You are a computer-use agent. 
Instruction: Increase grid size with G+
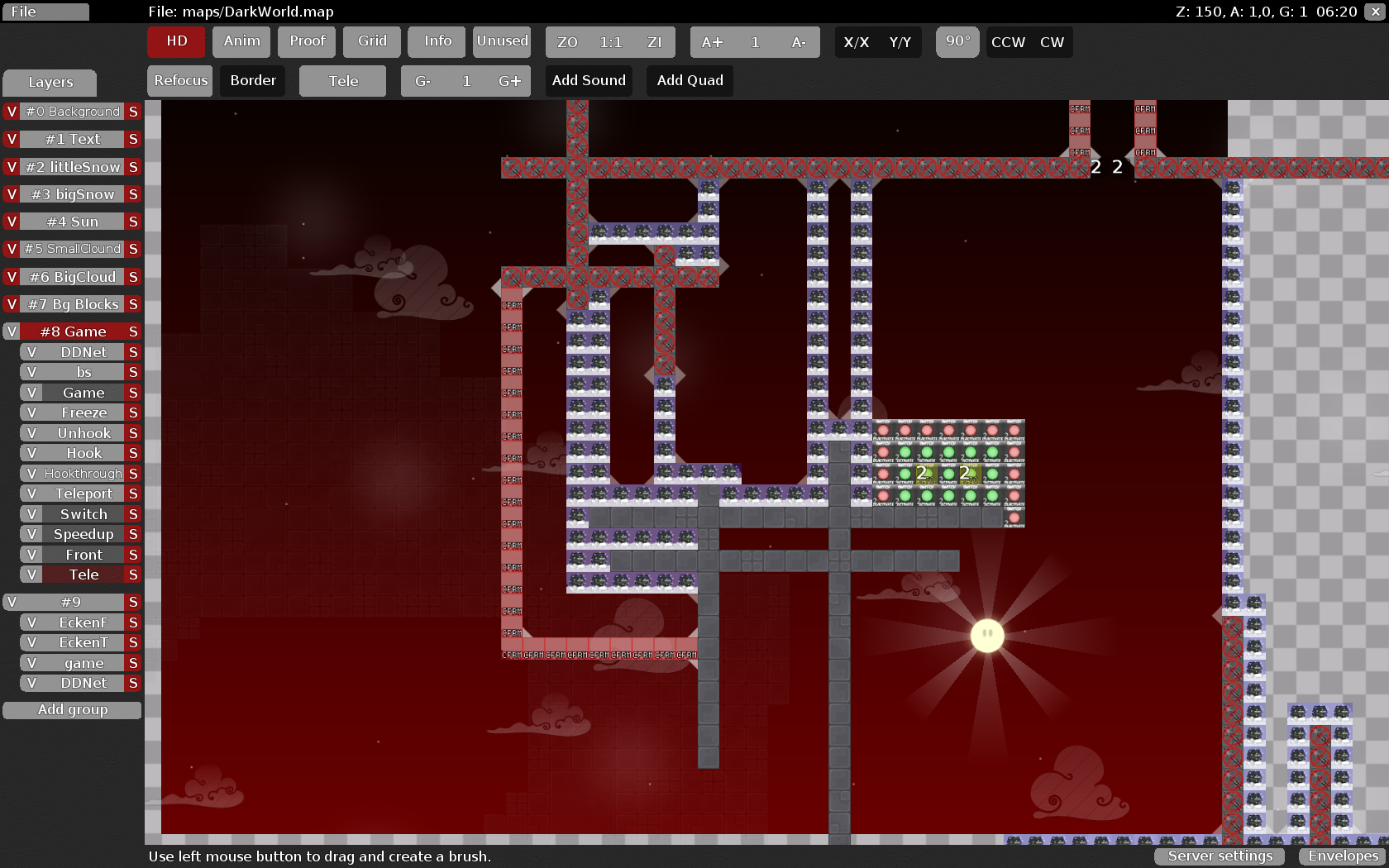pyautogui.click(x=509, y=81)
